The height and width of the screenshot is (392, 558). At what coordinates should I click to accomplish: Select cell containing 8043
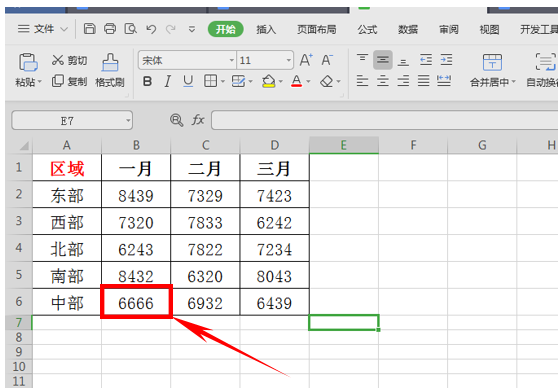pos(274,275)
